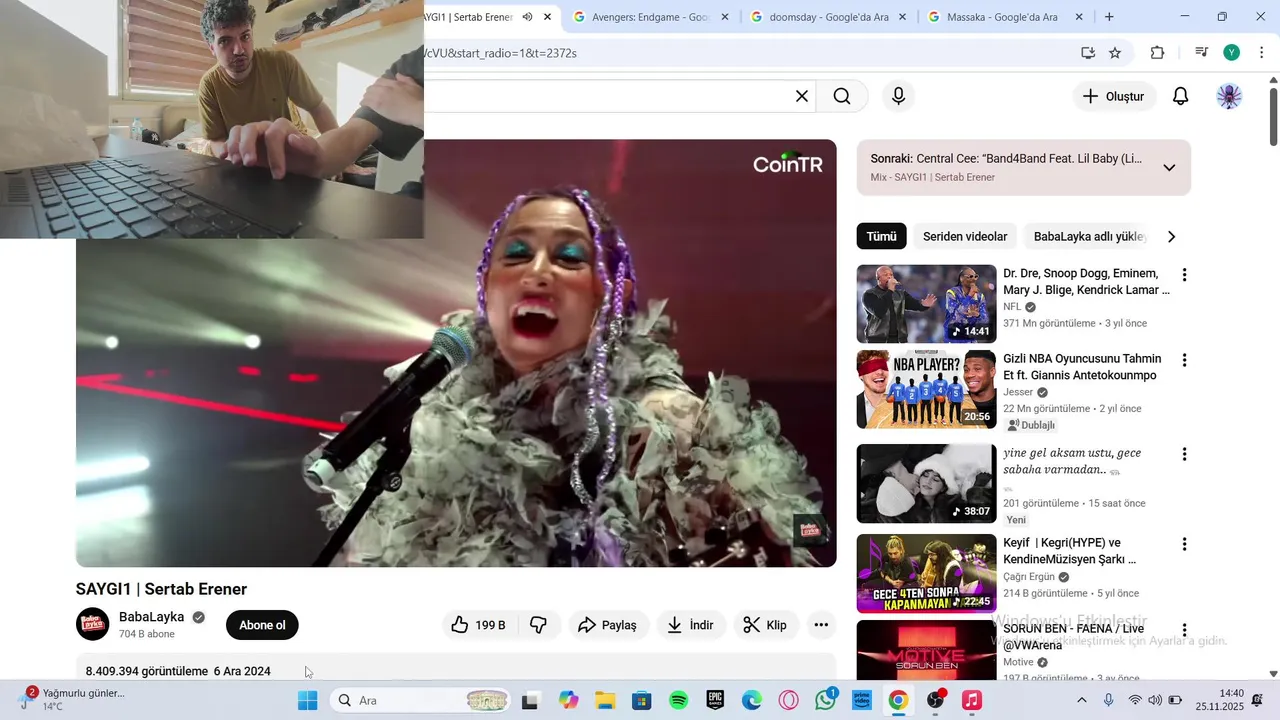Open the Epic Games launcher in the taskbar
Image resolution: width=1280 pixels, height=720 pixels.
point(715,701)
